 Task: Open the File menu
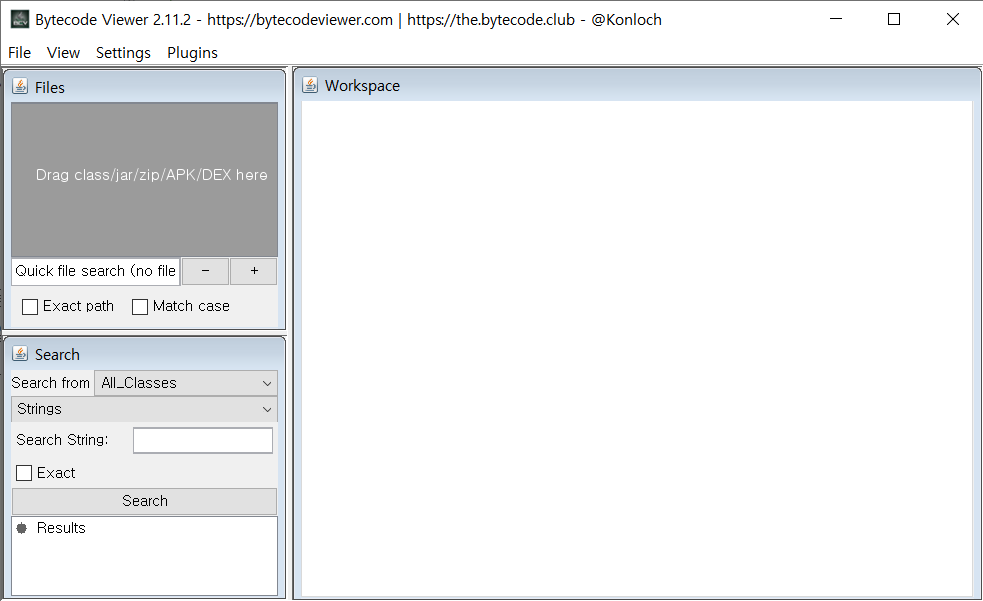pyautogui.click(x=19, y=53)
